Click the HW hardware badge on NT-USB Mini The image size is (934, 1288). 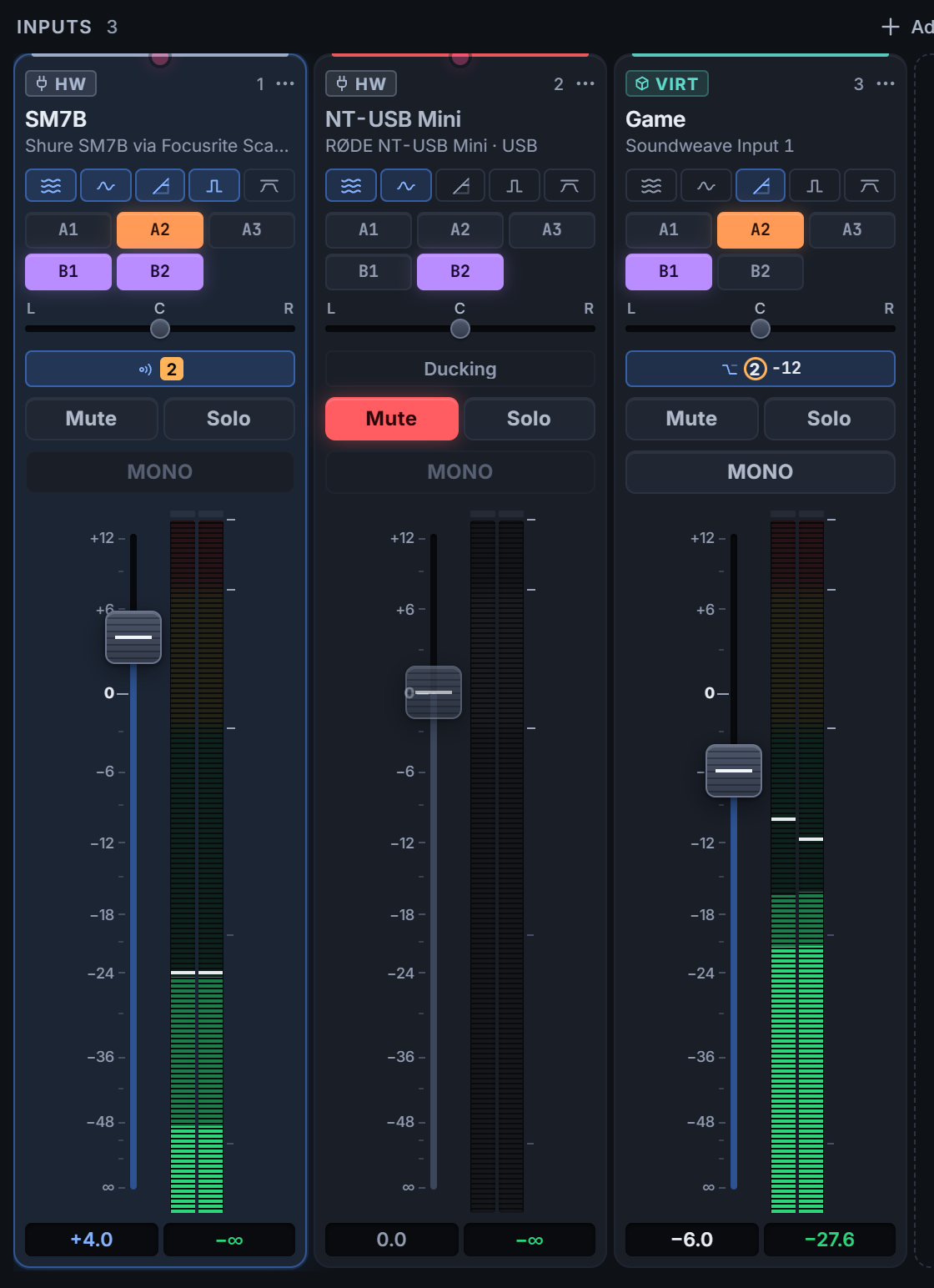tap(361, 83)
